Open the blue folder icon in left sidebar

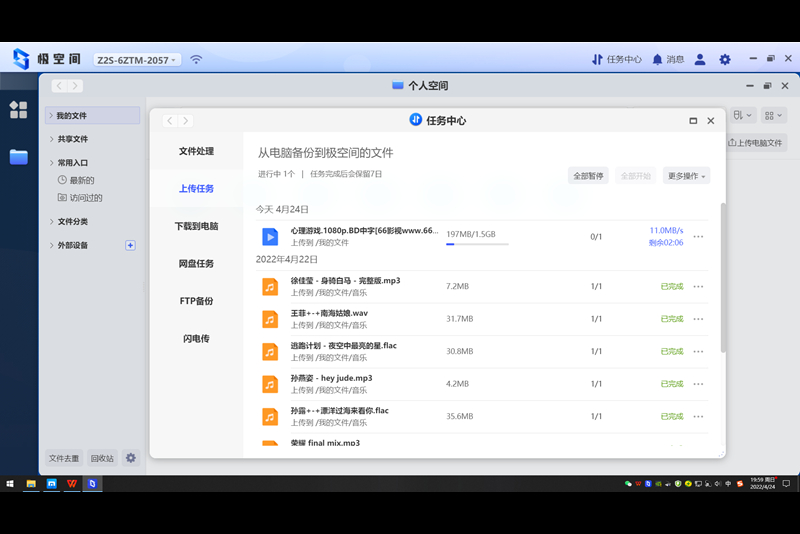[x=18, y=157]
